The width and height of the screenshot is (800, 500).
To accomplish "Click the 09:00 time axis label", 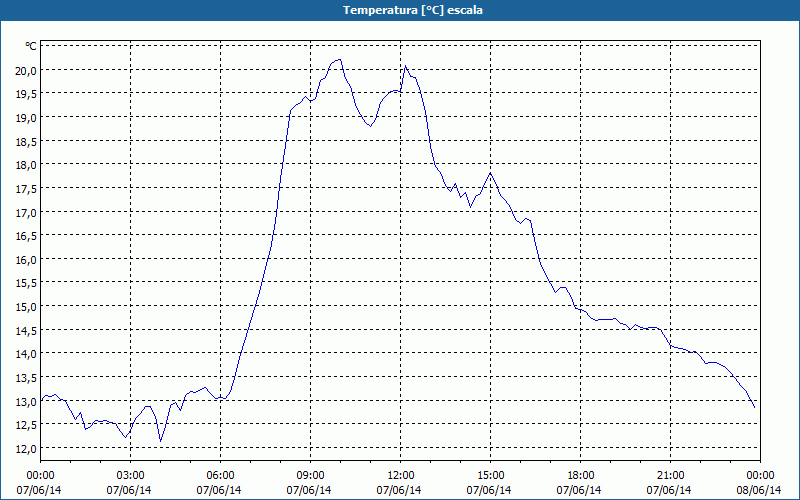I will [x=310, y=476].
